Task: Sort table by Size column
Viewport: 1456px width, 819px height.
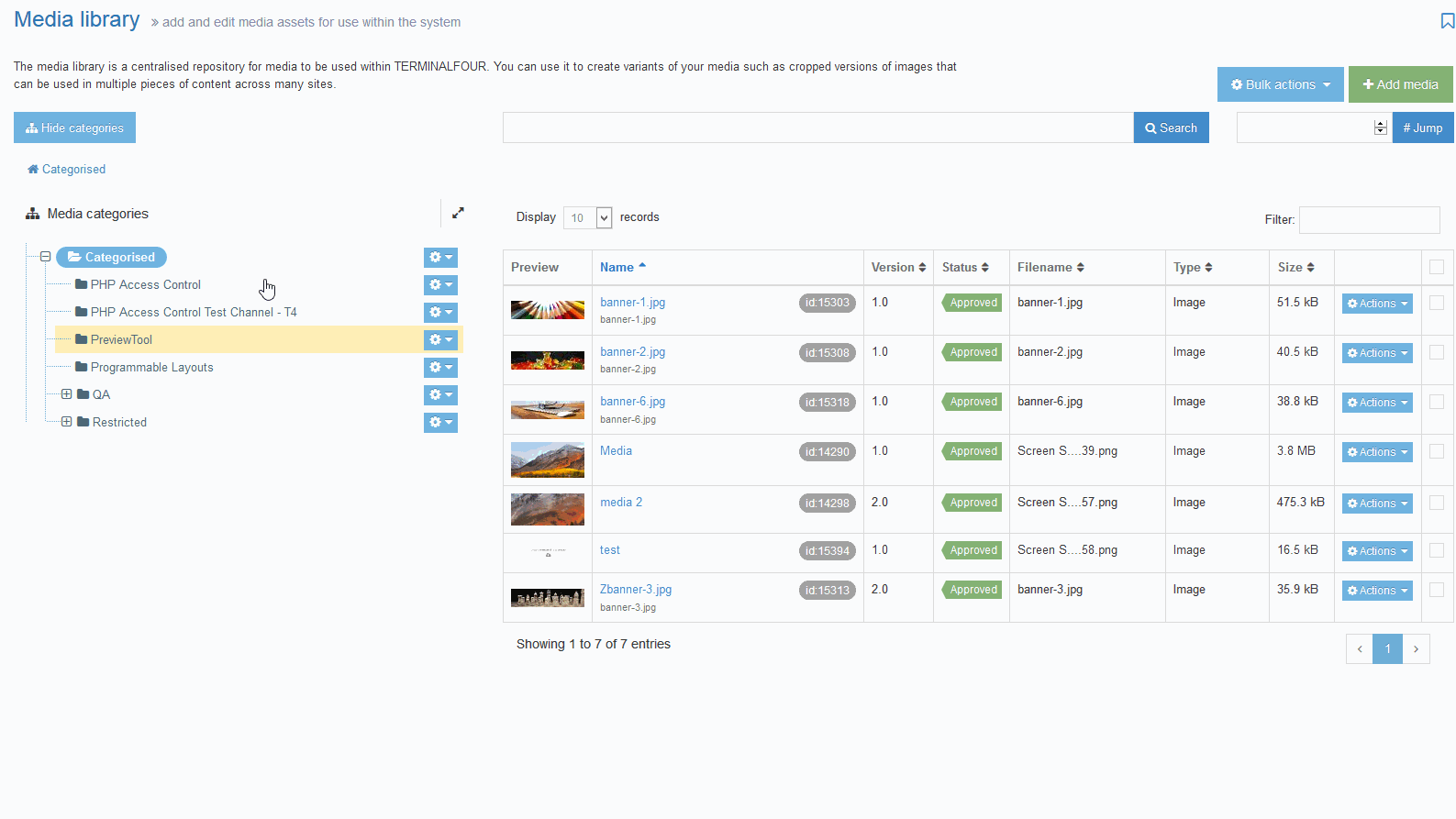Action: point(1302,267)
